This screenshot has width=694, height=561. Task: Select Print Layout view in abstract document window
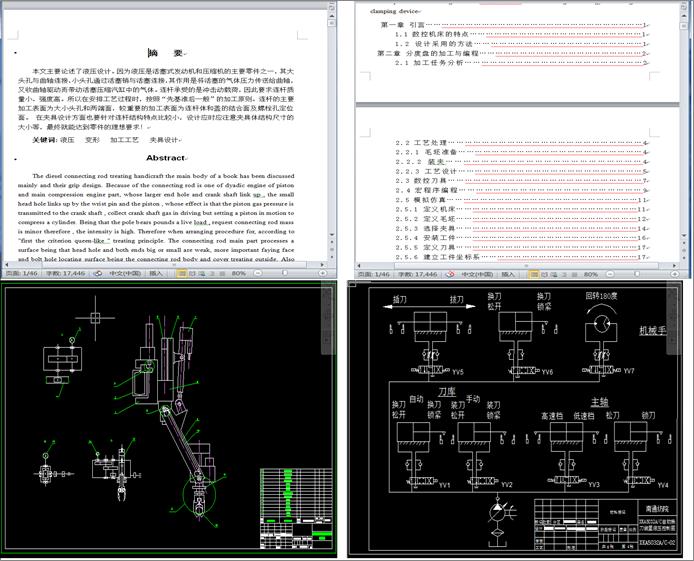coord(181,273)
